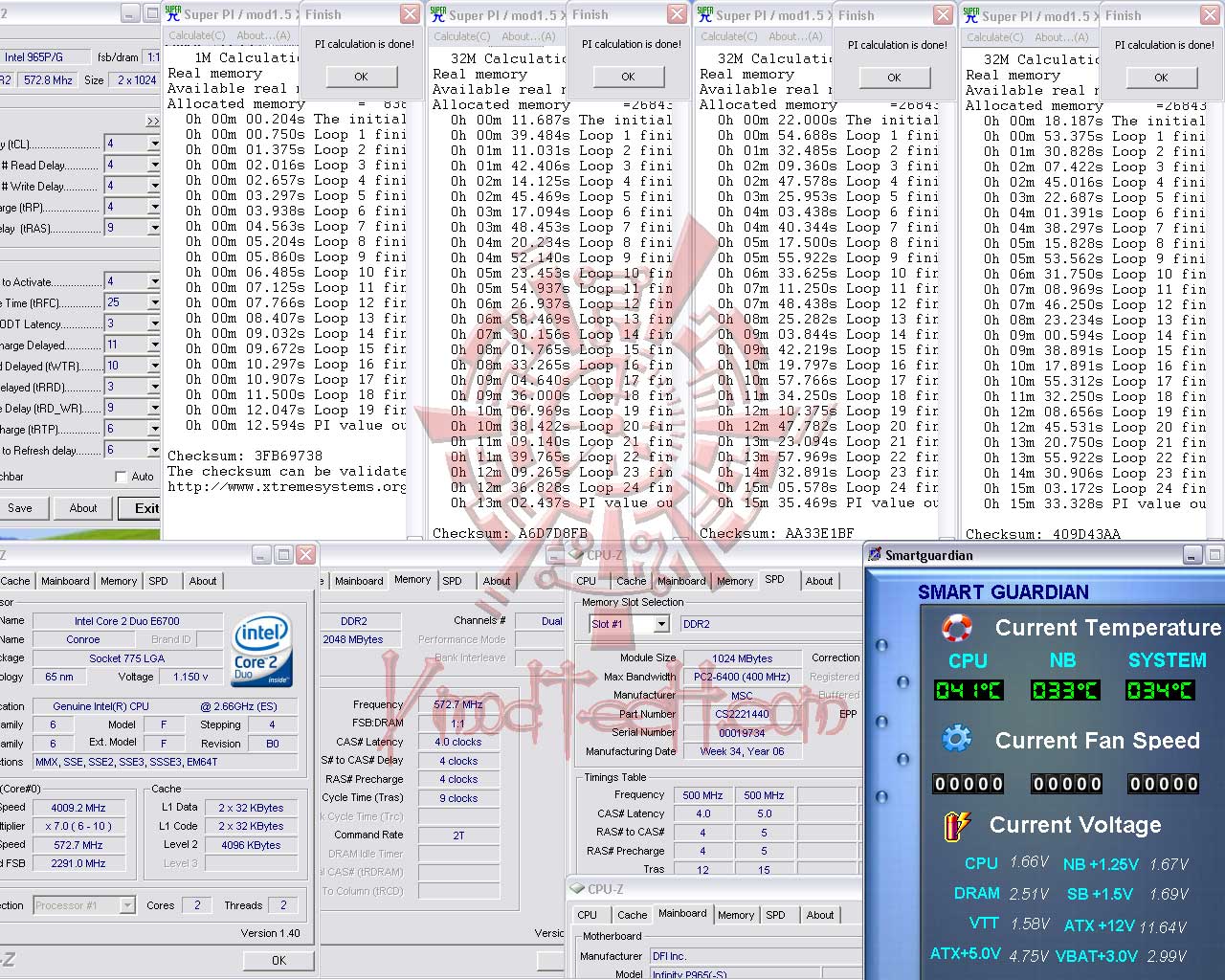This screenshot has width=1225, height=980.
Task: Click the PC2-6400 (400 MHz) max bandwidth value
Action: 742,677
